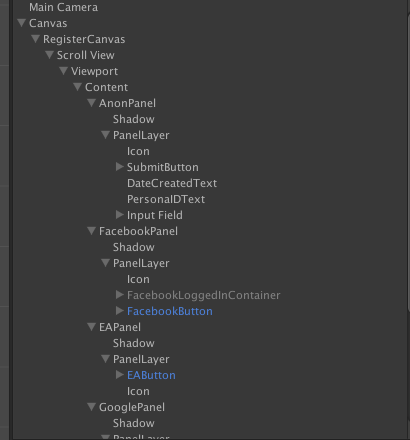This screenshot has width=410, height=440.
Task: Select the PersonalDText item
Action: 166,199
